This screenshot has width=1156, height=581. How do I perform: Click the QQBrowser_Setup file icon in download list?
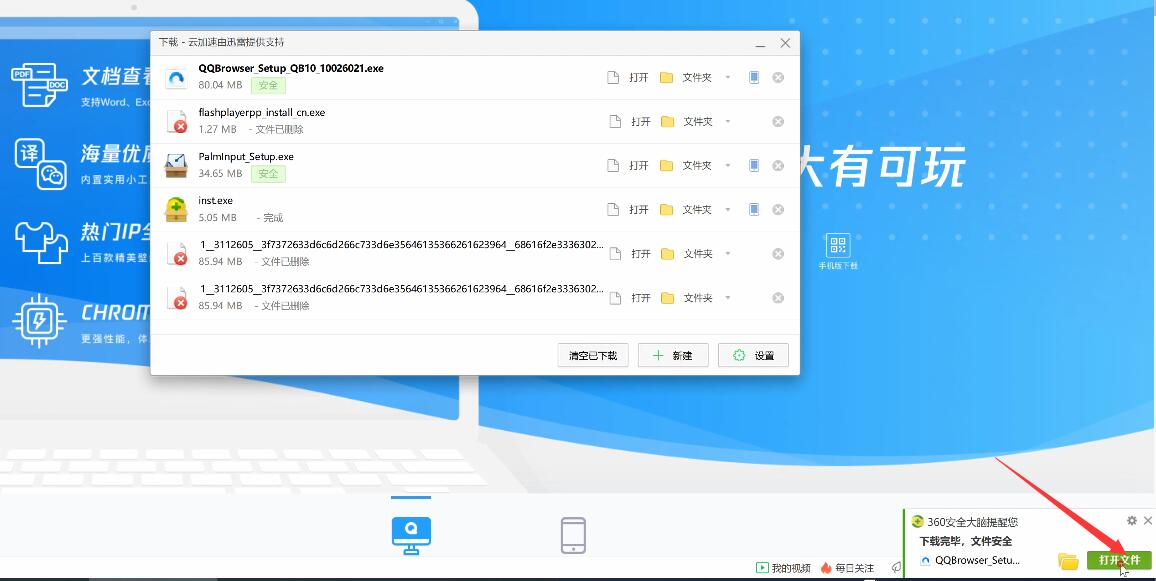pos(176,78)
